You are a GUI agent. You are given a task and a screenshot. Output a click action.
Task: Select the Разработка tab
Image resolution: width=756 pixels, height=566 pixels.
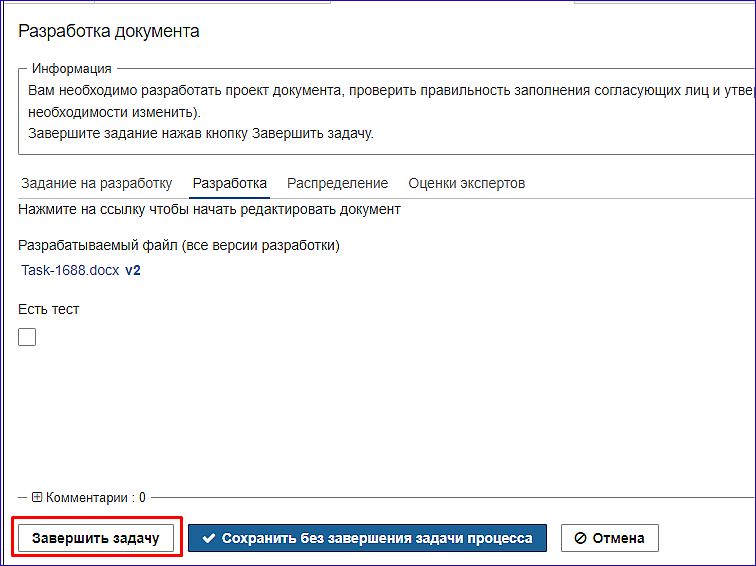click(x=230, y=183)
